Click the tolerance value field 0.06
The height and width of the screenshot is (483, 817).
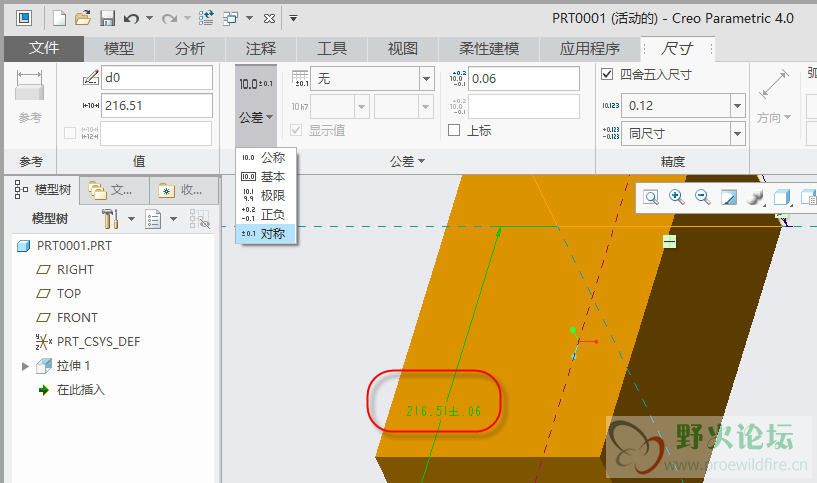pyautogui.click(x=524, y=79)
